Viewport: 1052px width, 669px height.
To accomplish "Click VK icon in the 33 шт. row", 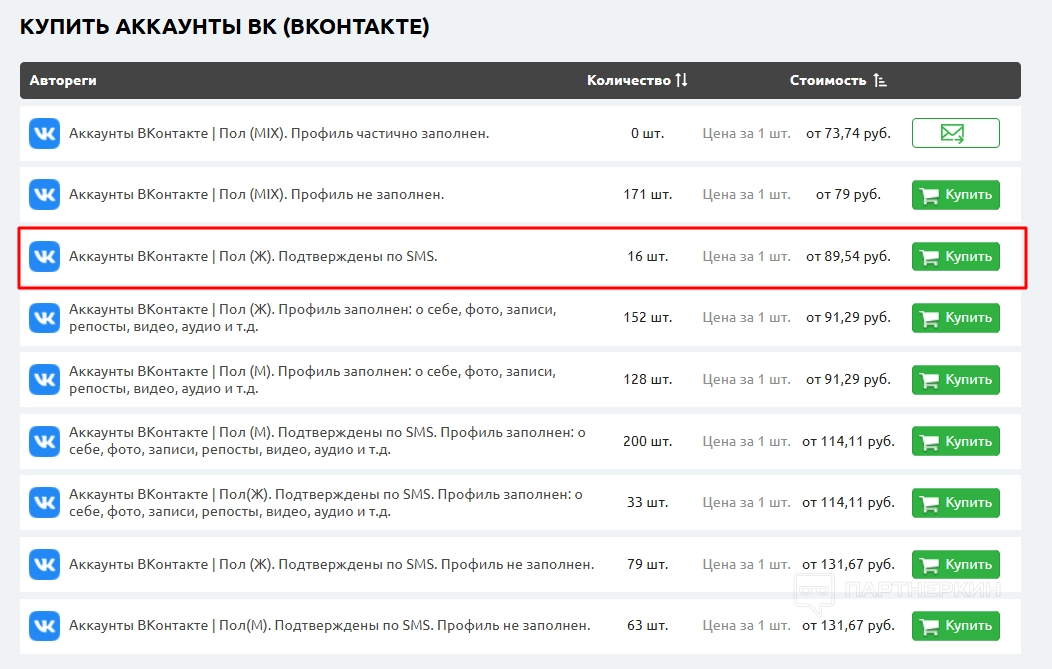I will tap(44, 502).
